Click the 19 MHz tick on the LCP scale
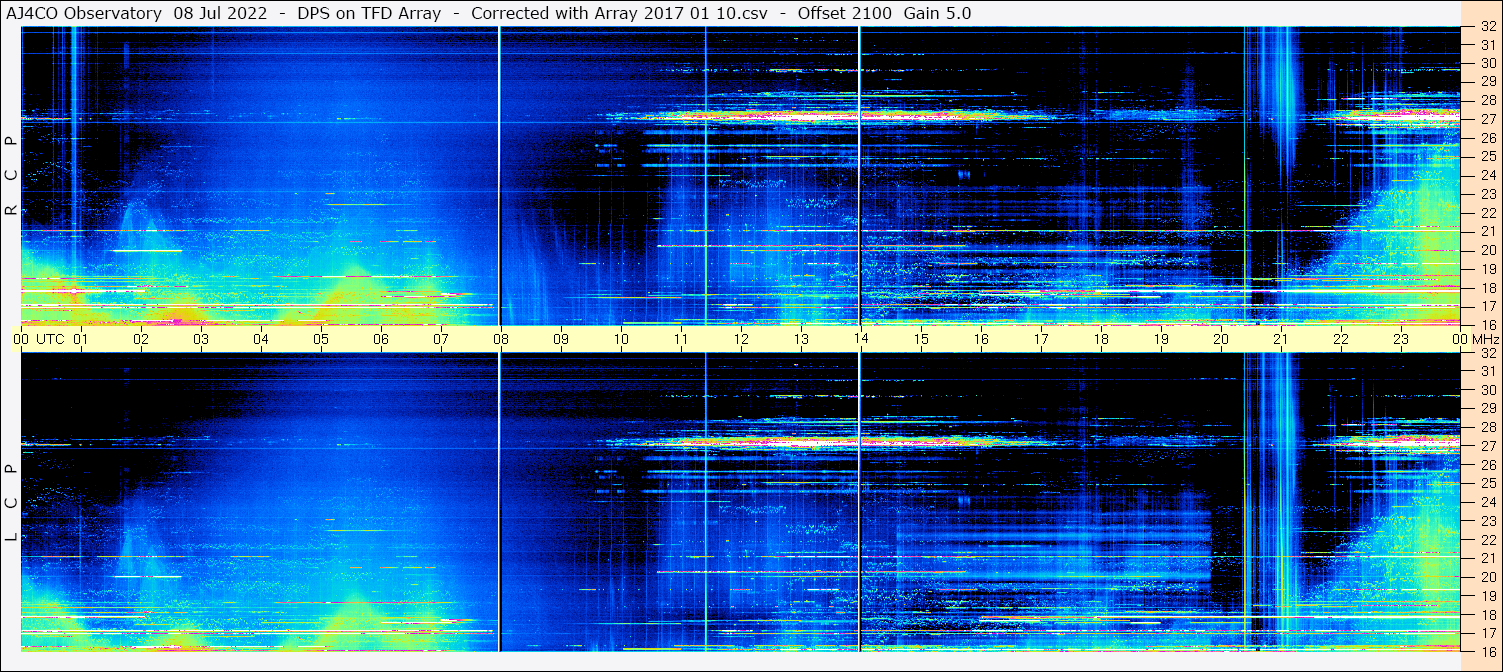The height and width of the screenshot is (672, 1503). point(1487,594)
